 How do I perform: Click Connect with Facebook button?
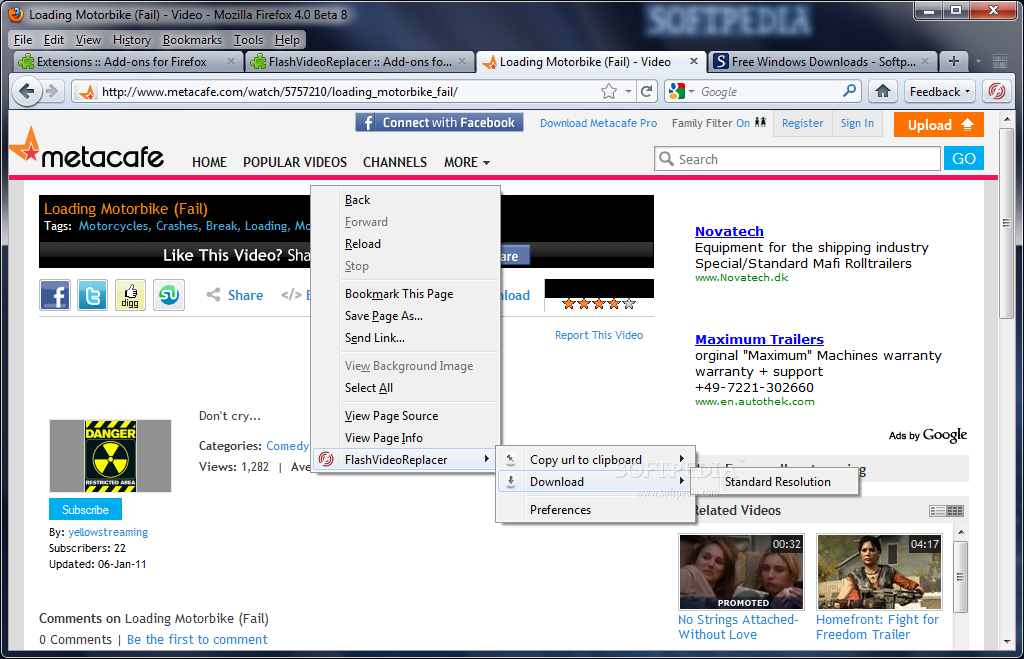(x=440, y=123)
